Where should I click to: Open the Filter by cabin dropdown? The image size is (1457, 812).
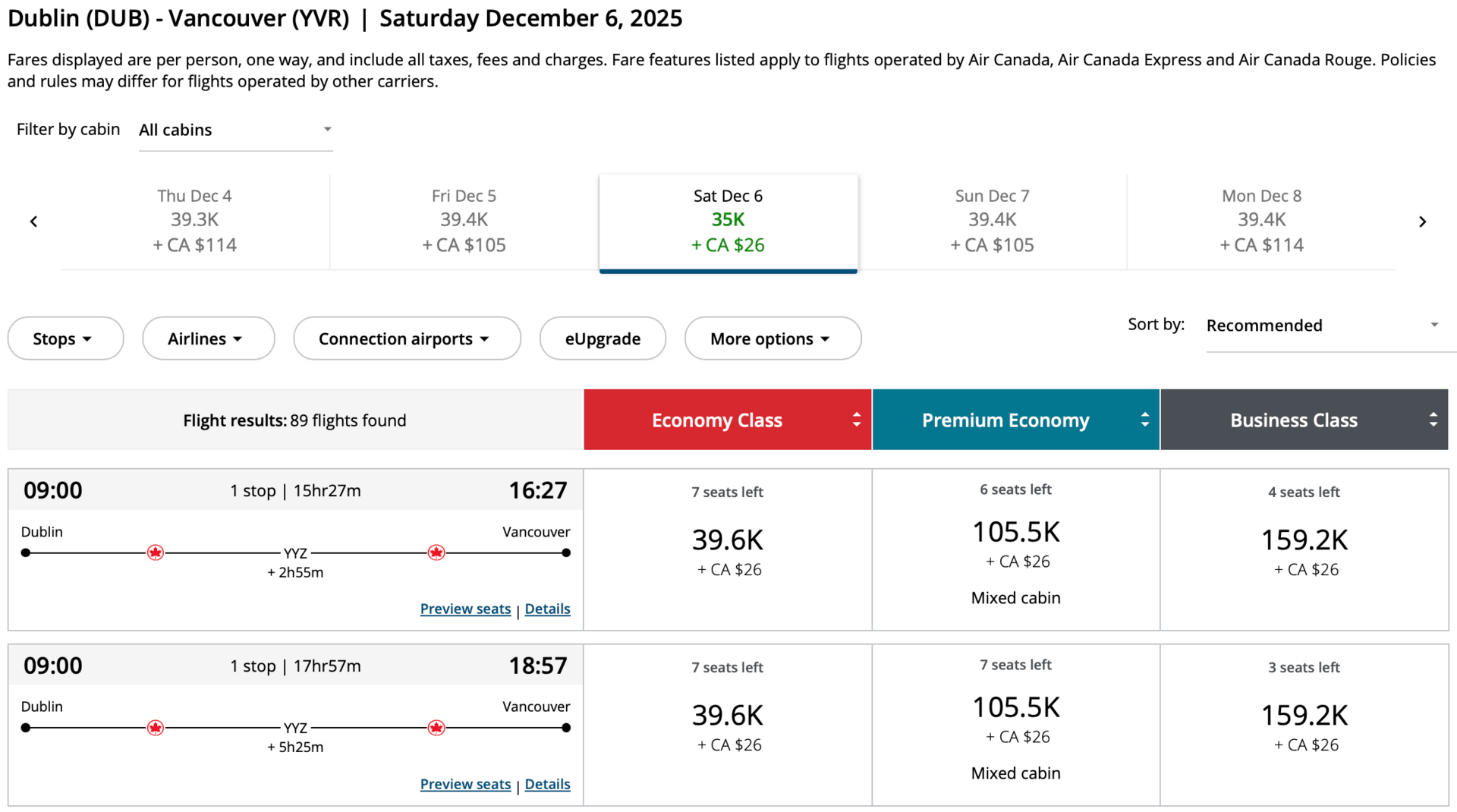click(235, 130)
